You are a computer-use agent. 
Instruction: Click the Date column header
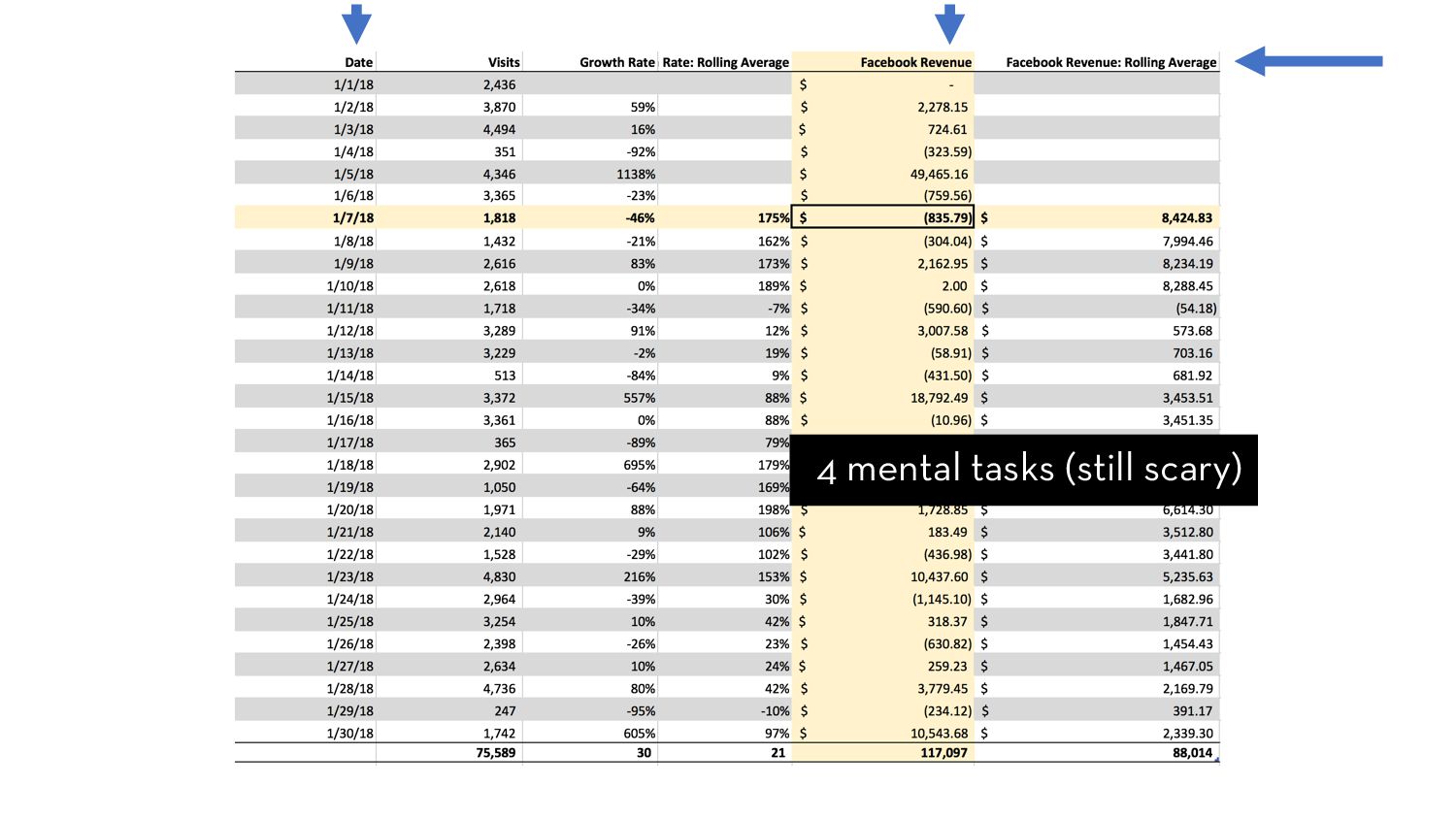[x=358, y=62]
